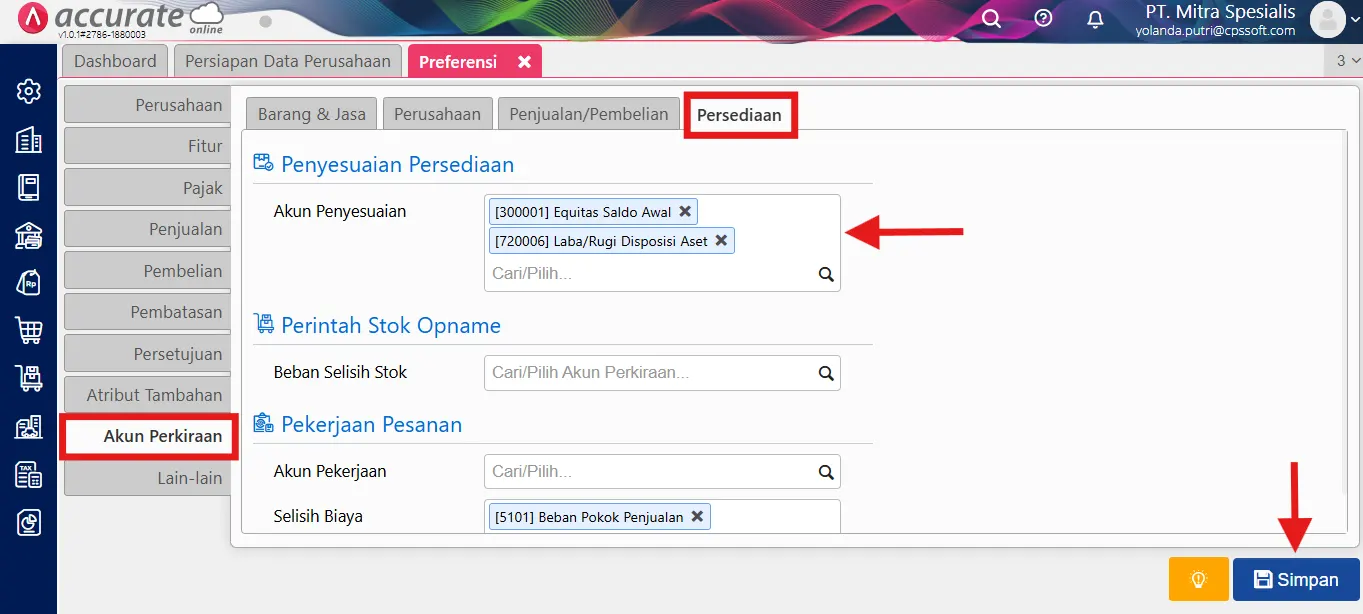Click the Penyesuaian Persediaan section heading
The height and width of the screenshot is (614, 1363).
click(398, 164)
